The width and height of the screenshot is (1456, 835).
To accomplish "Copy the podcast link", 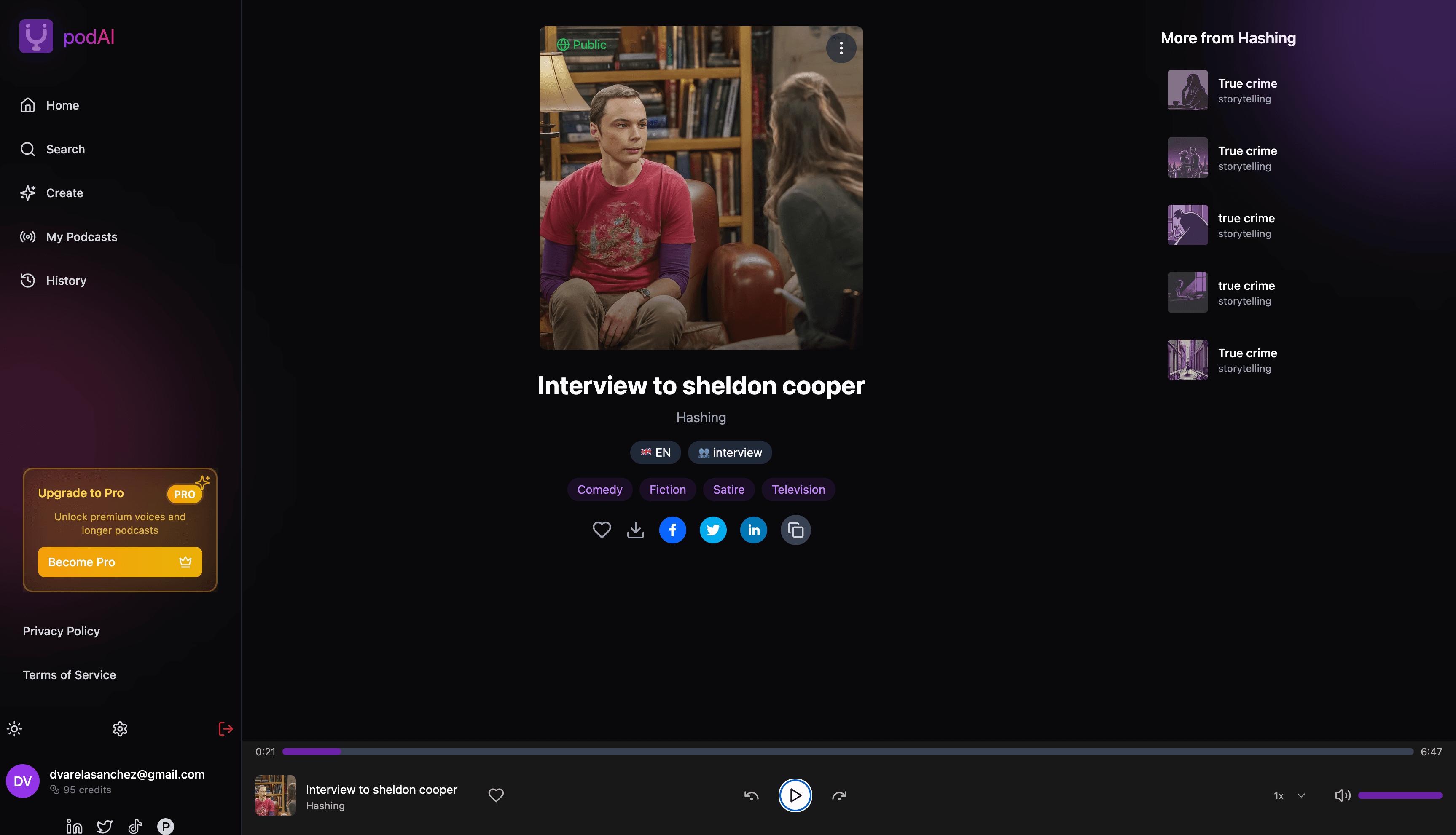I will (x=796, y=530).
